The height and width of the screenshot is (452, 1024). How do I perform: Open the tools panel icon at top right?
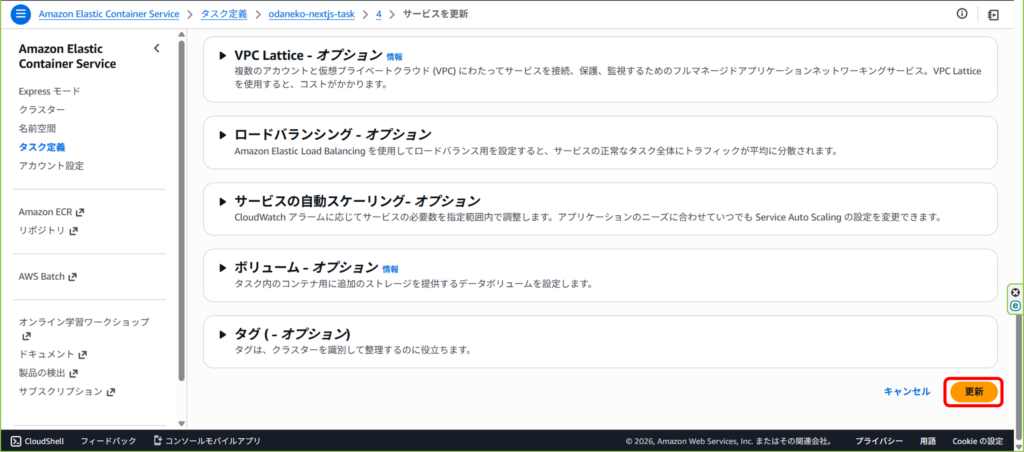993,15
